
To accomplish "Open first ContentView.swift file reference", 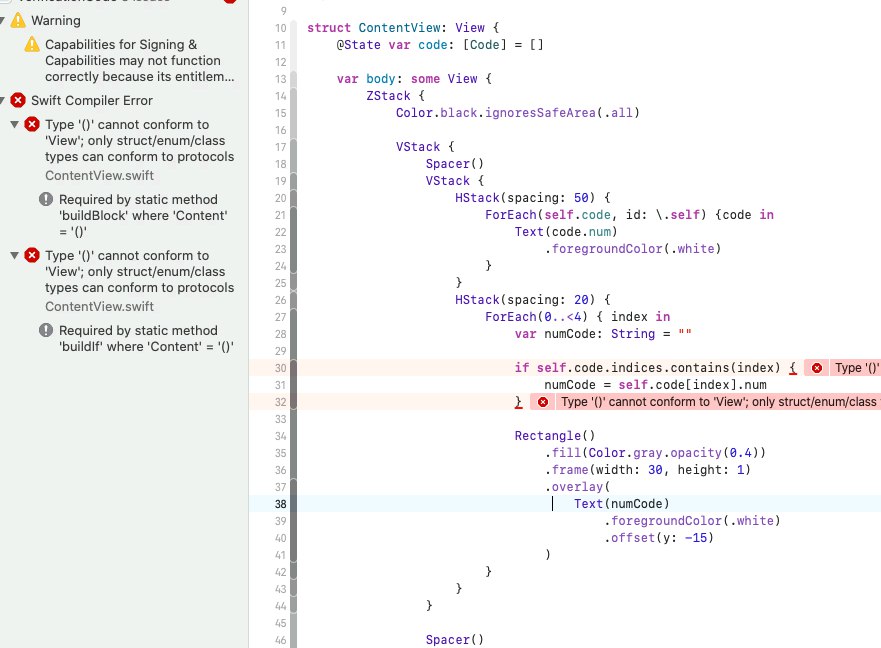I will (99, 175).
